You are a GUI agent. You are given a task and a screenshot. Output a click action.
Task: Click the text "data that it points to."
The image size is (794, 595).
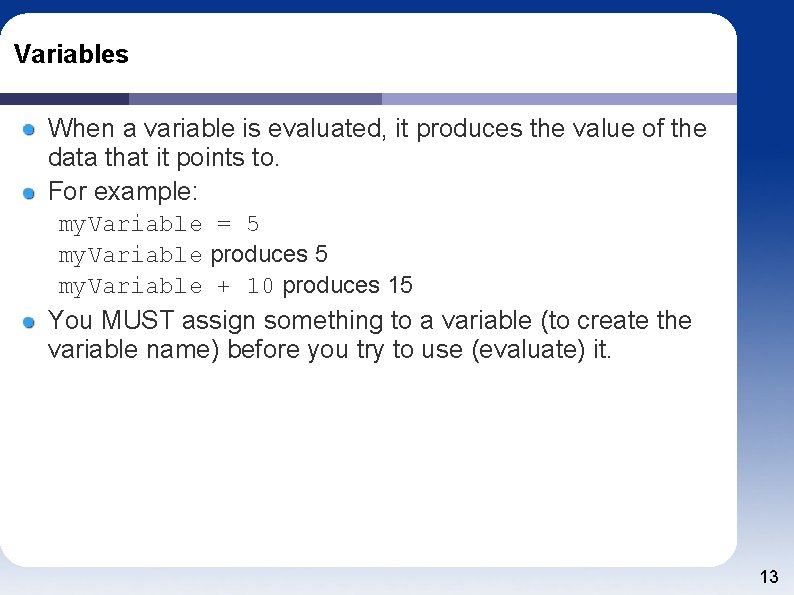tap(164, 159)
